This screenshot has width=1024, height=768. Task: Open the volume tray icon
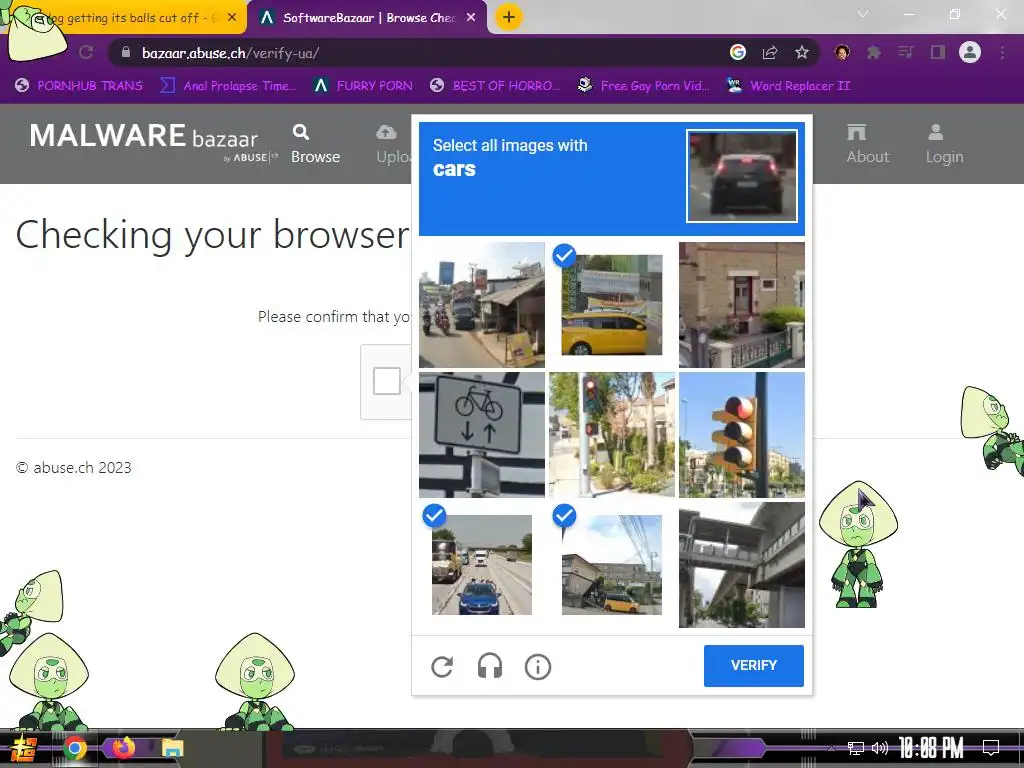tap(880, 748)
